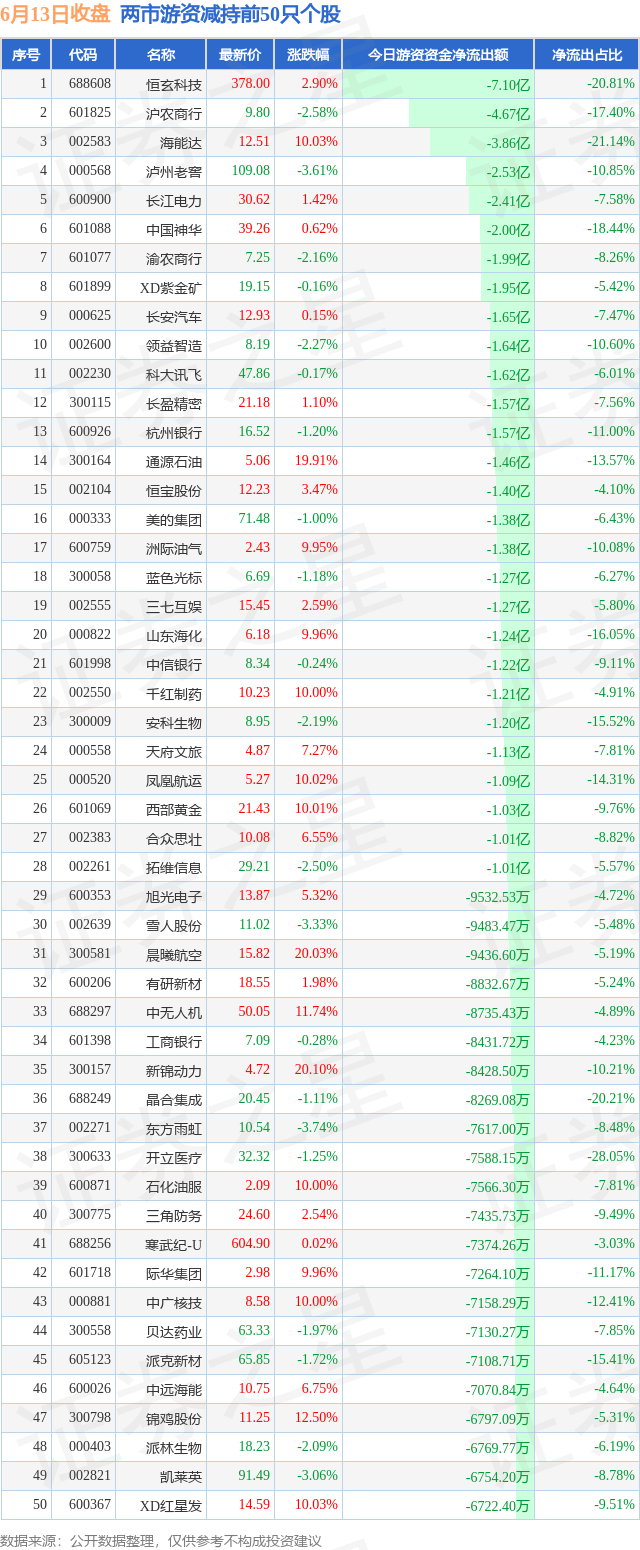Click stock name 有研新材
This screenshot has height=1550, width=640.
[174, 983]
